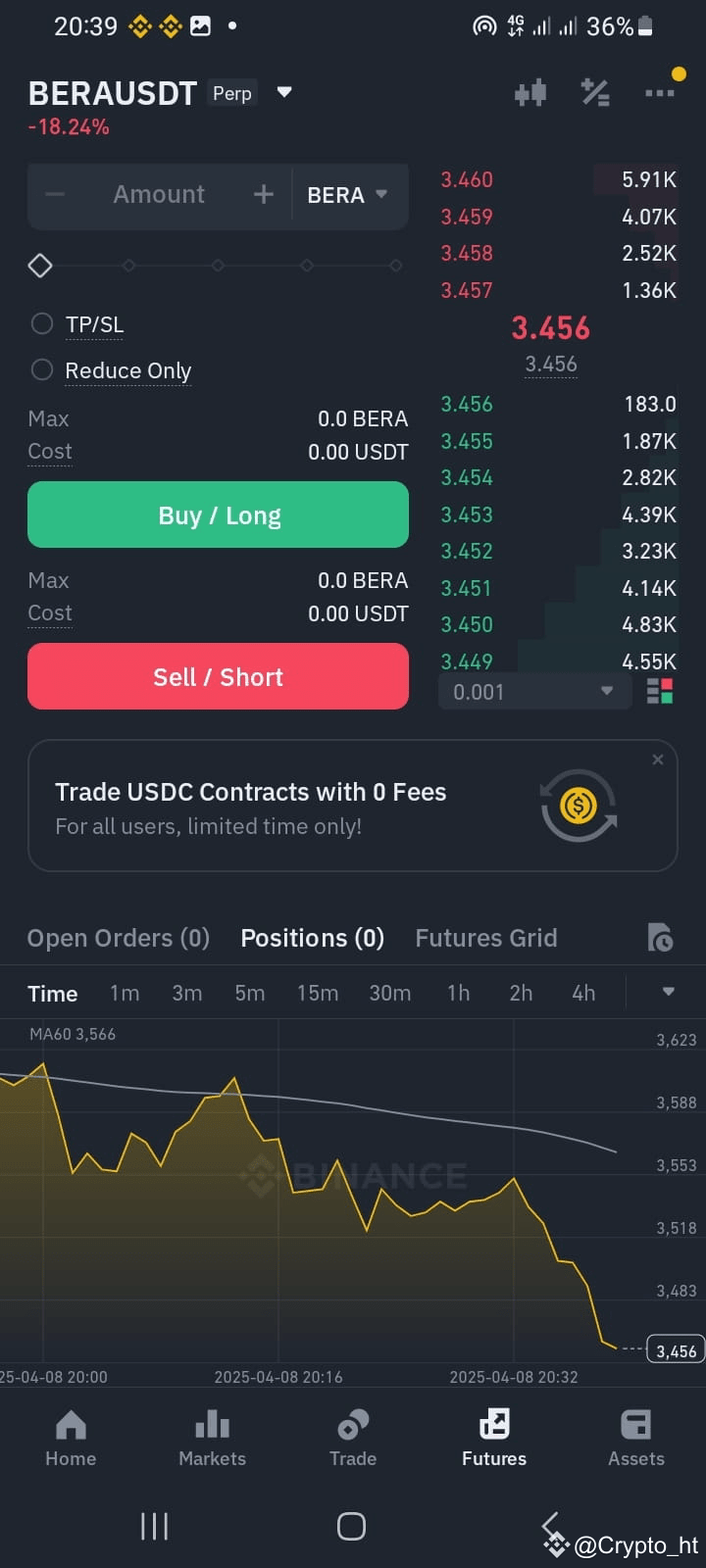The width and height of the screenshot is (706, 1568).
Task: Select the 15m chart interval
Action: pos(318,993)
